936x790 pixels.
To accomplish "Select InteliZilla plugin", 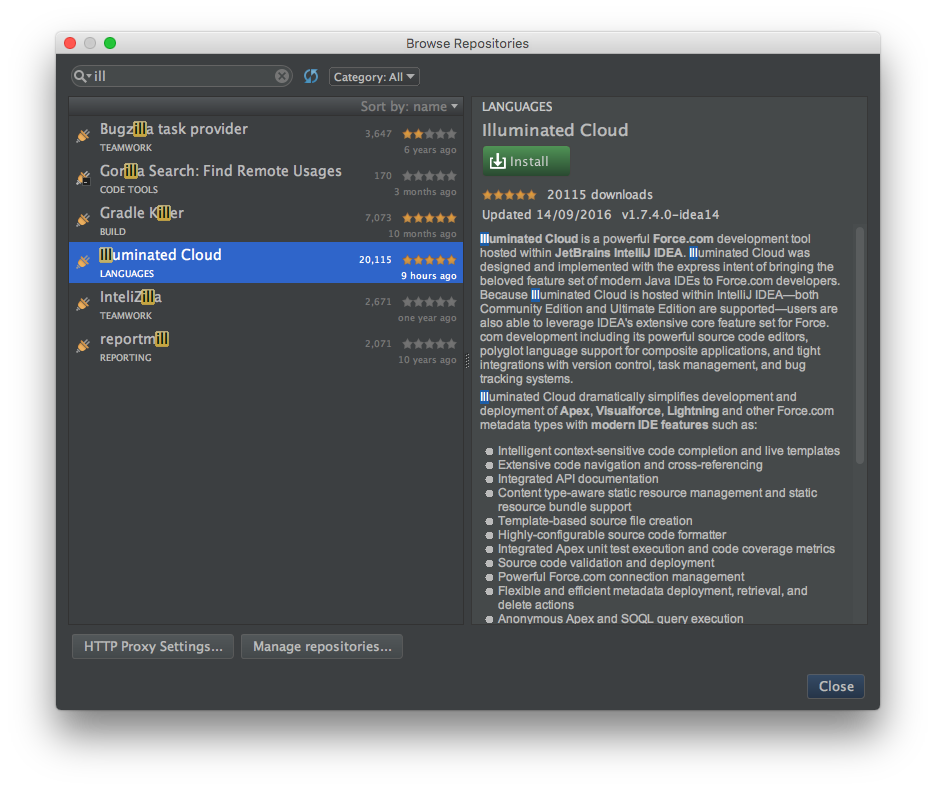I will click(266, 305).
